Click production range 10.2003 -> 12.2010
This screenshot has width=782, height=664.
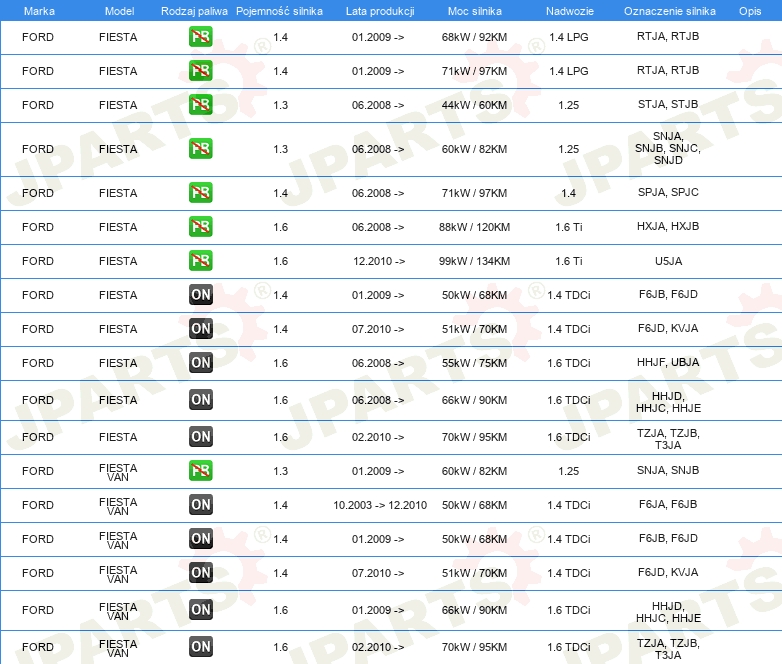click(380, 505)
